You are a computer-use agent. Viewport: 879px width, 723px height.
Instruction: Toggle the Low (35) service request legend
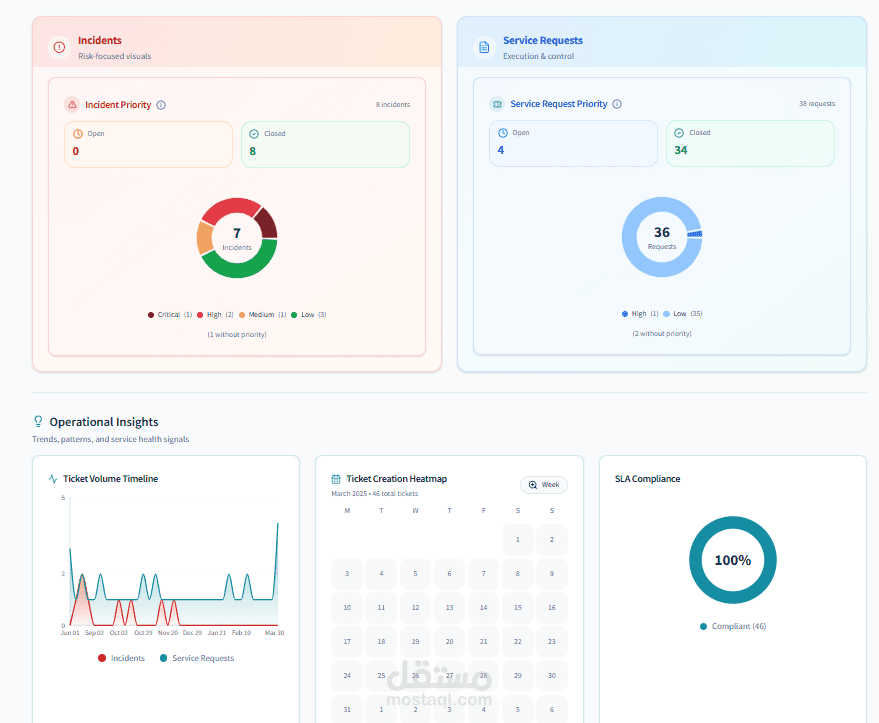[683, 314]
